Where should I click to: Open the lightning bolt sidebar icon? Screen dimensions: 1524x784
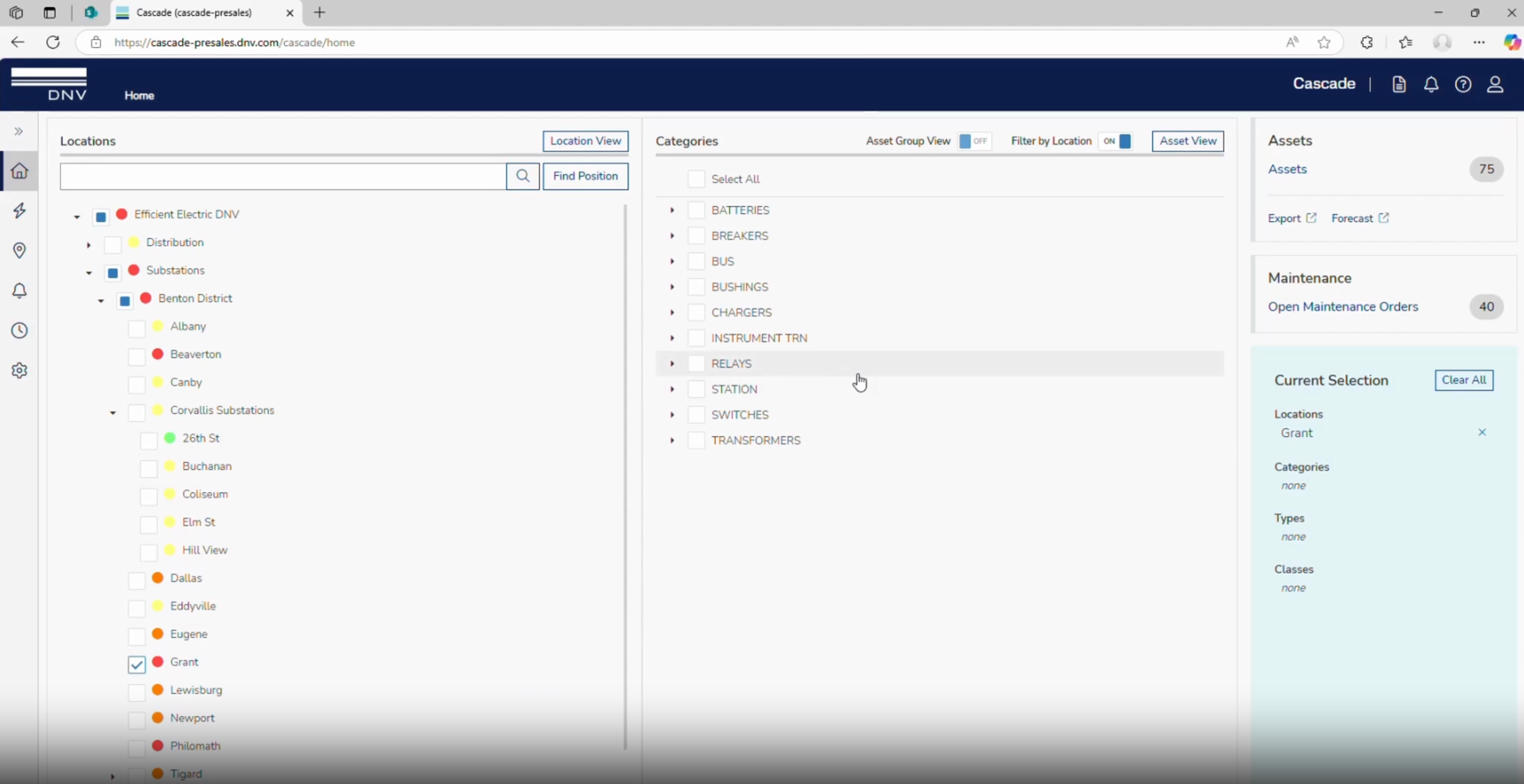(x=19, y=211)
